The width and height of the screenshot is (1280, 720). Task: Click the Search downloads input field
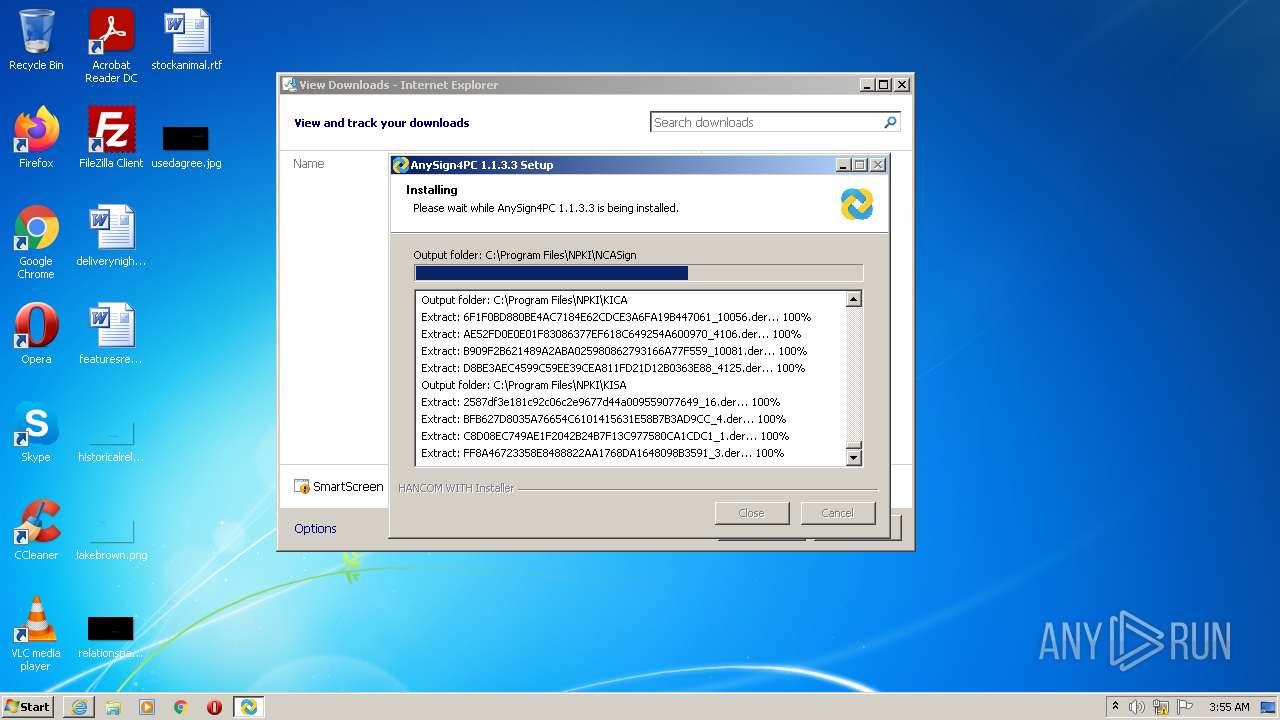[766, 122]
